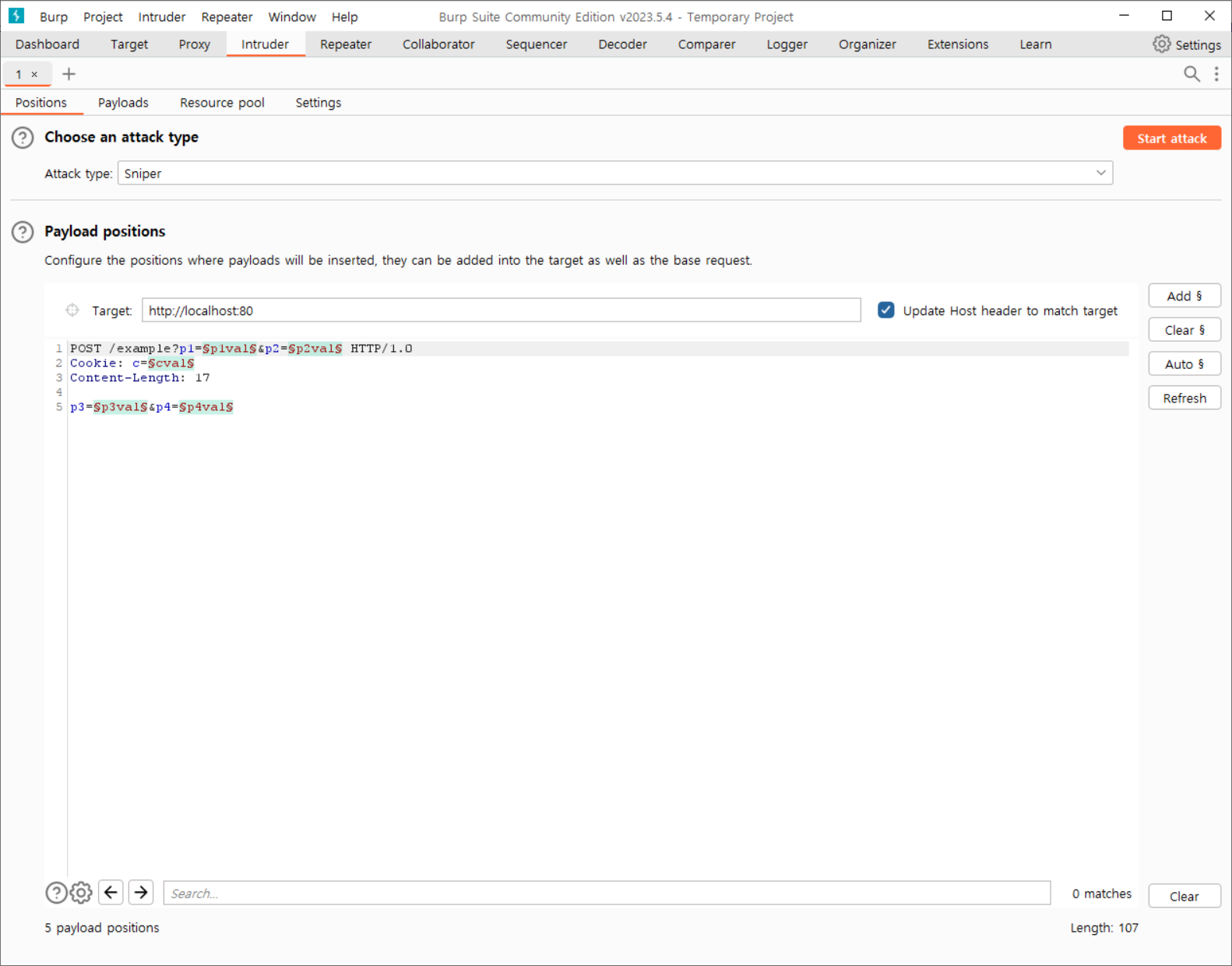Open the Burp menu
The image size is (1232, 966).
point(54,16)
